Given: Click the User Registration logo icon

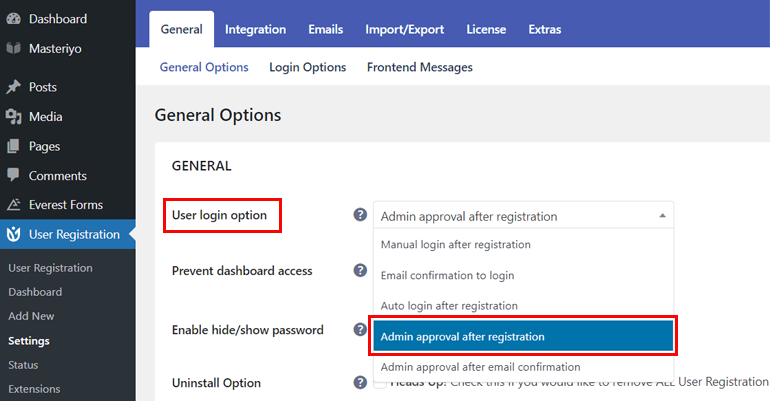Looking at the screenshot, I should click(13, 235).
